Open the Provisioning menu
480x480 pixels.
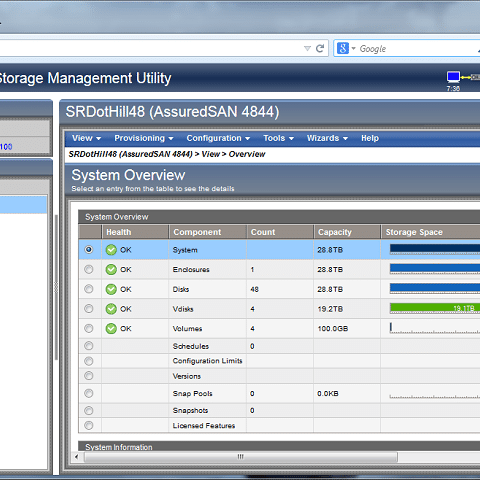coord(144,138)
